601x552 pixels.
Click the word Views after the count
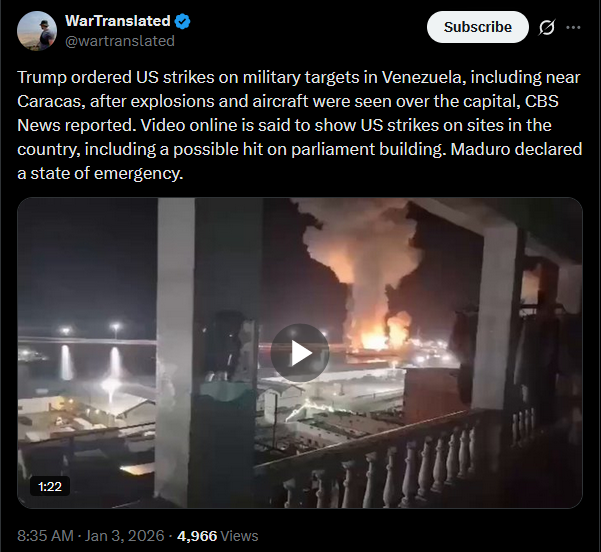point(240,536)
